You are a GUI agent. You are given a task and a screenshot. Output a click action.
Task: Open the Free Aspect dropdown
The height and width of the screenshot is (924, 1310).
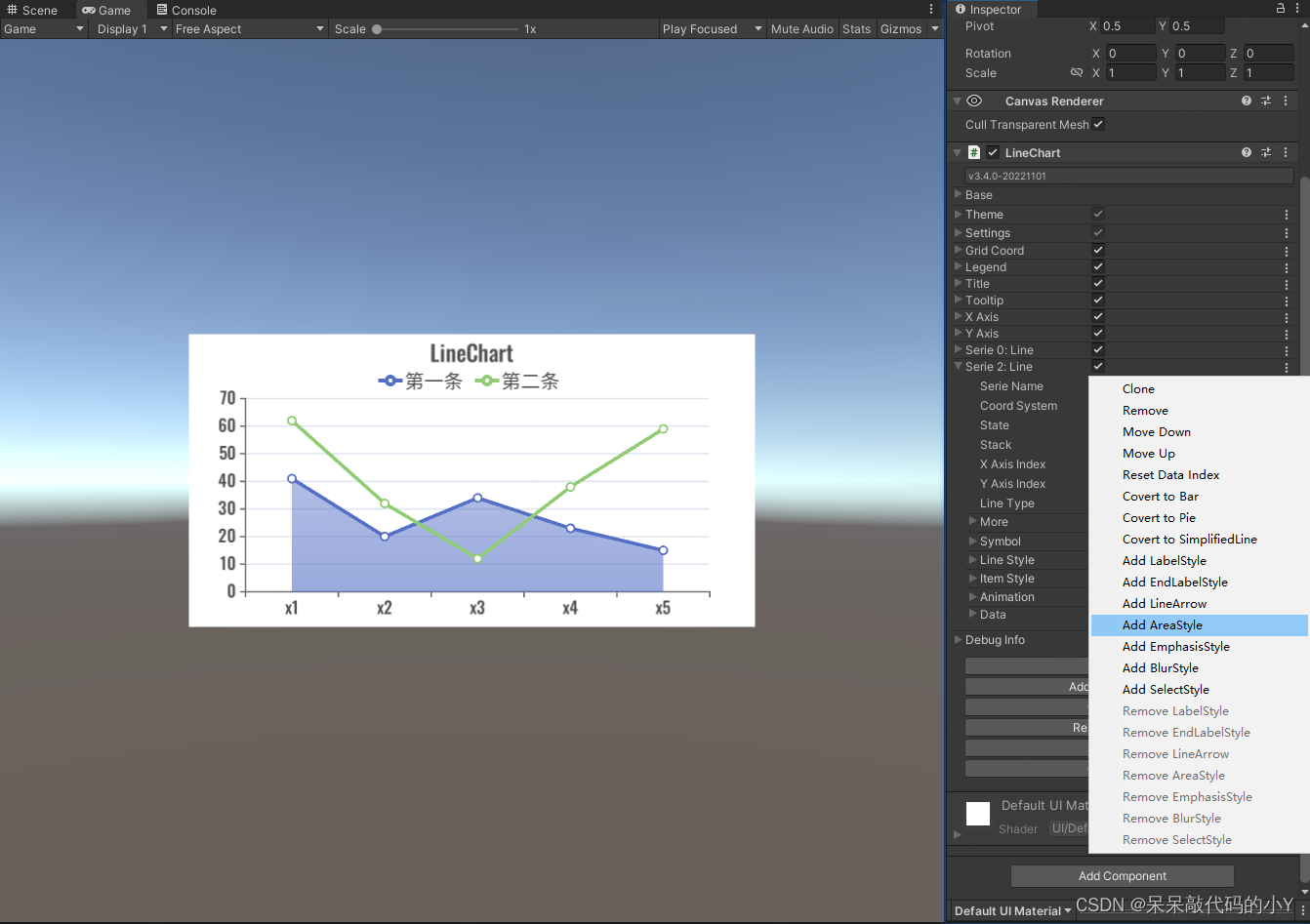[x=249, y=29]
